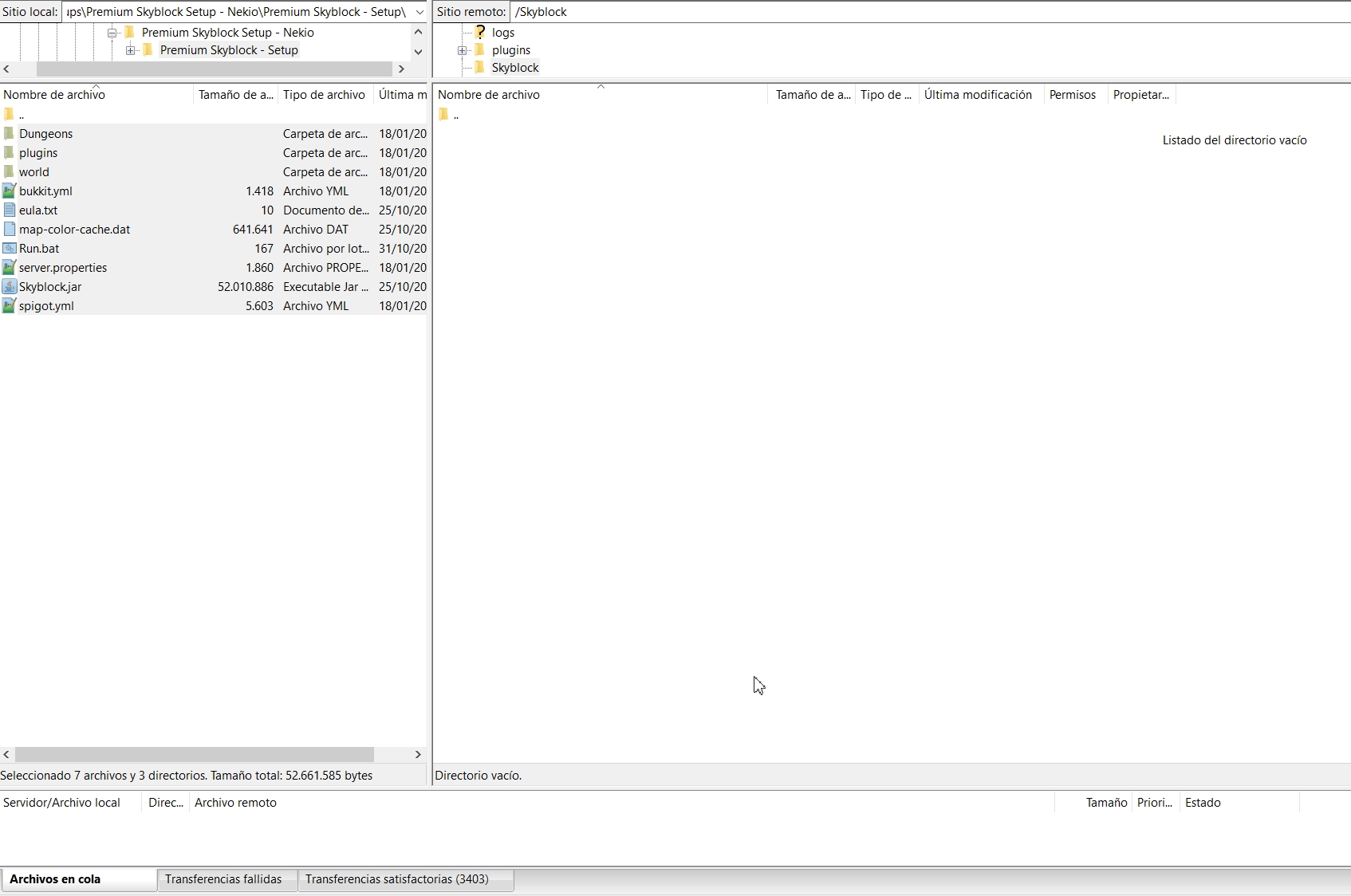Select the Skyblock folder in remote tree

click(x=515, y=68)
